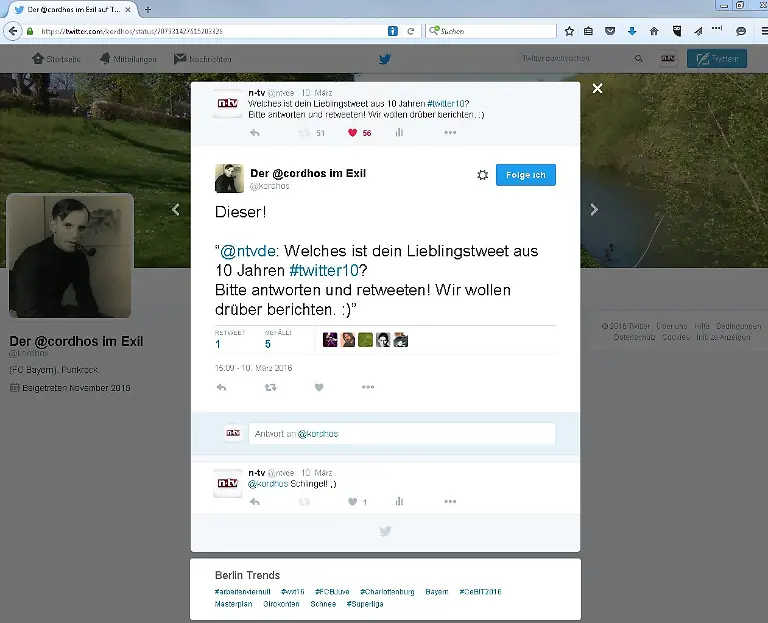Click the browser back arrow button
Viewport: 768px width, 623px height.
click(13, 31)
